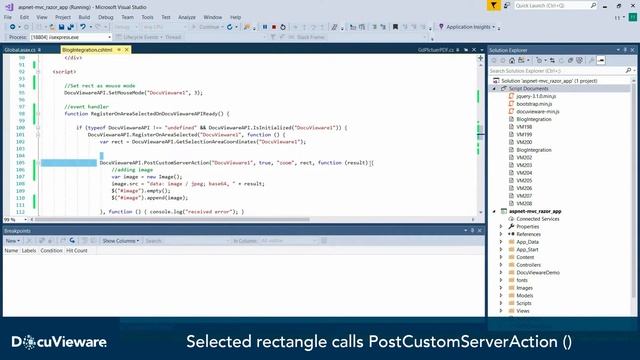Click the split editor plus icon
640x360 pixels.
pos(480,58)
